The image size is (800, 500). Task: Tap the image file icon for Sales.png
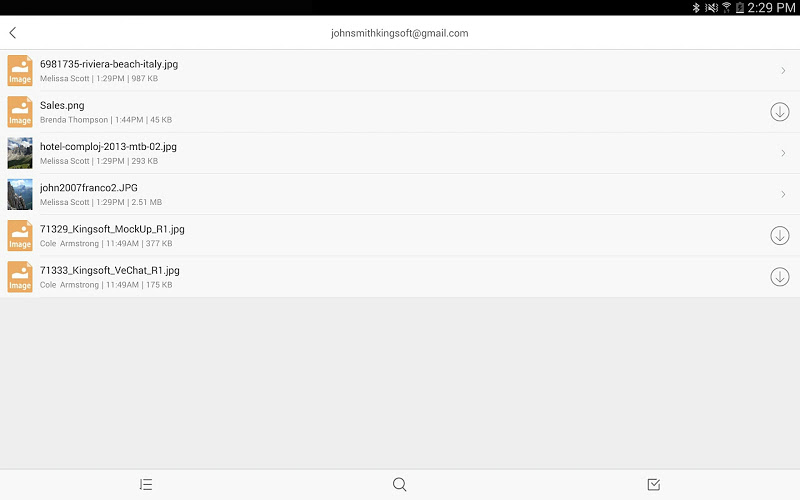tap(20, 112)
